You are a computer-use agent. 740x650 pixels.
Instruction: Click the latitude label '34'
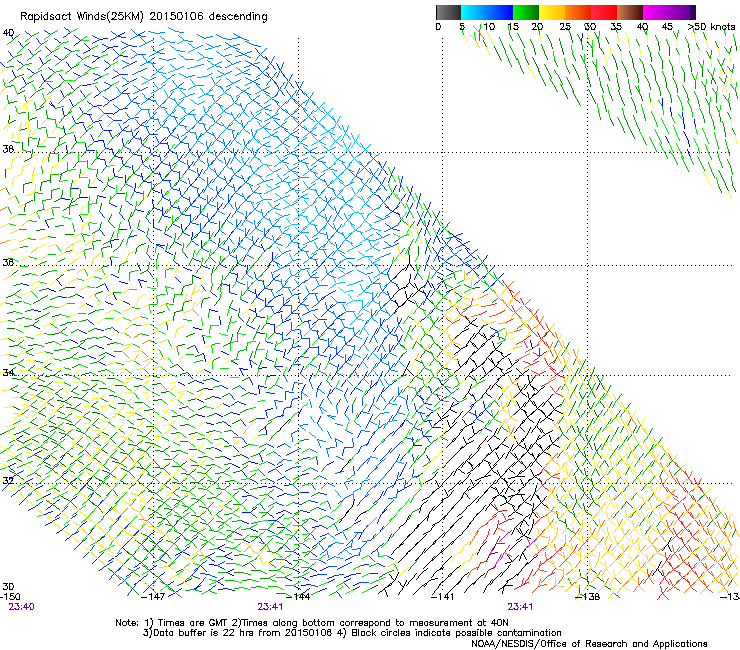pyautogui.click(x=8, y=372)
